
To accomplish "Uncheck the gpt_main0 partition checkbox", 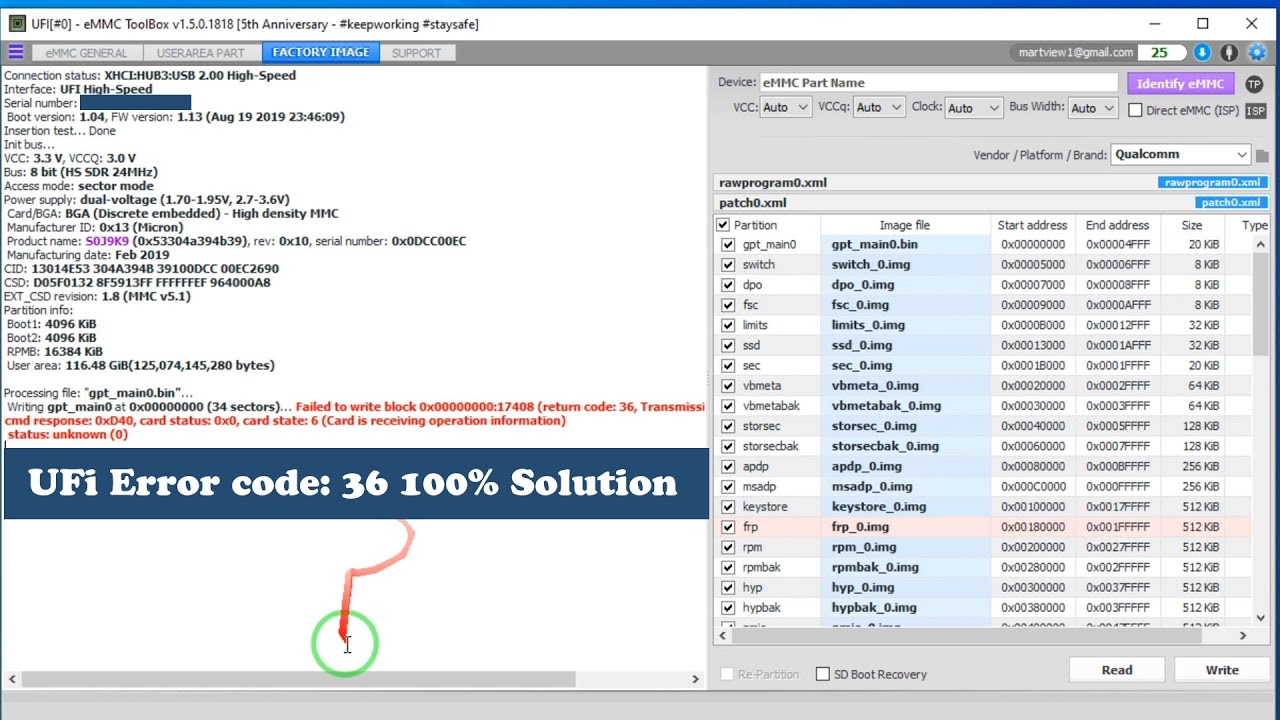I will click(728, 245).
